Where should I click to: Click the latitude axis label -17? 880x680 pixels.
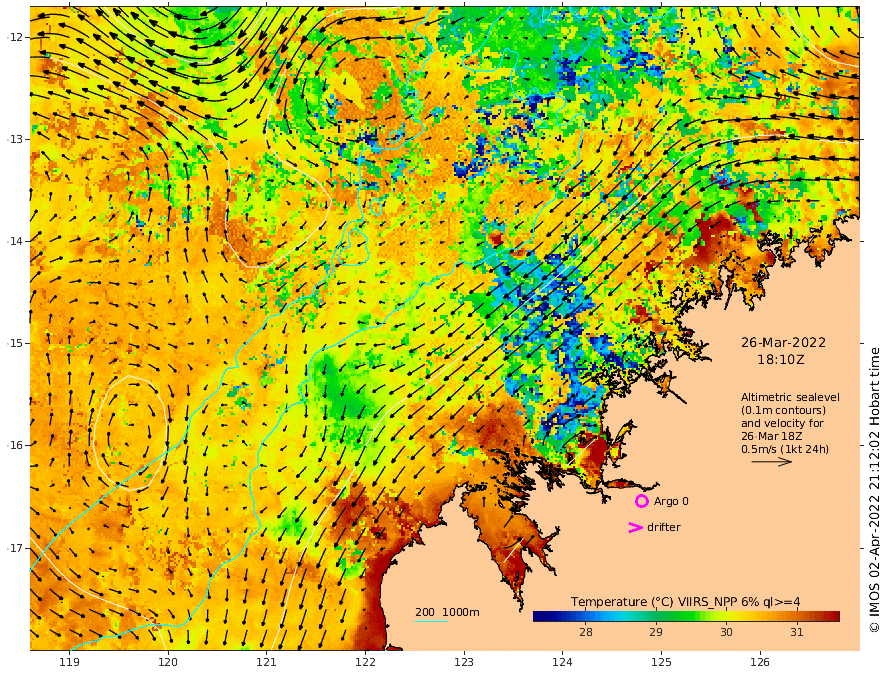point(15,547)
